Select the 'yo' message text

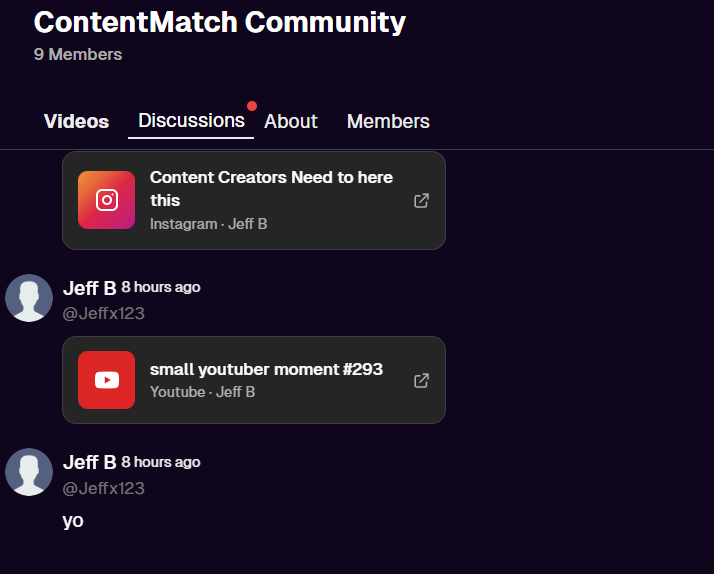tap(73, 521)
